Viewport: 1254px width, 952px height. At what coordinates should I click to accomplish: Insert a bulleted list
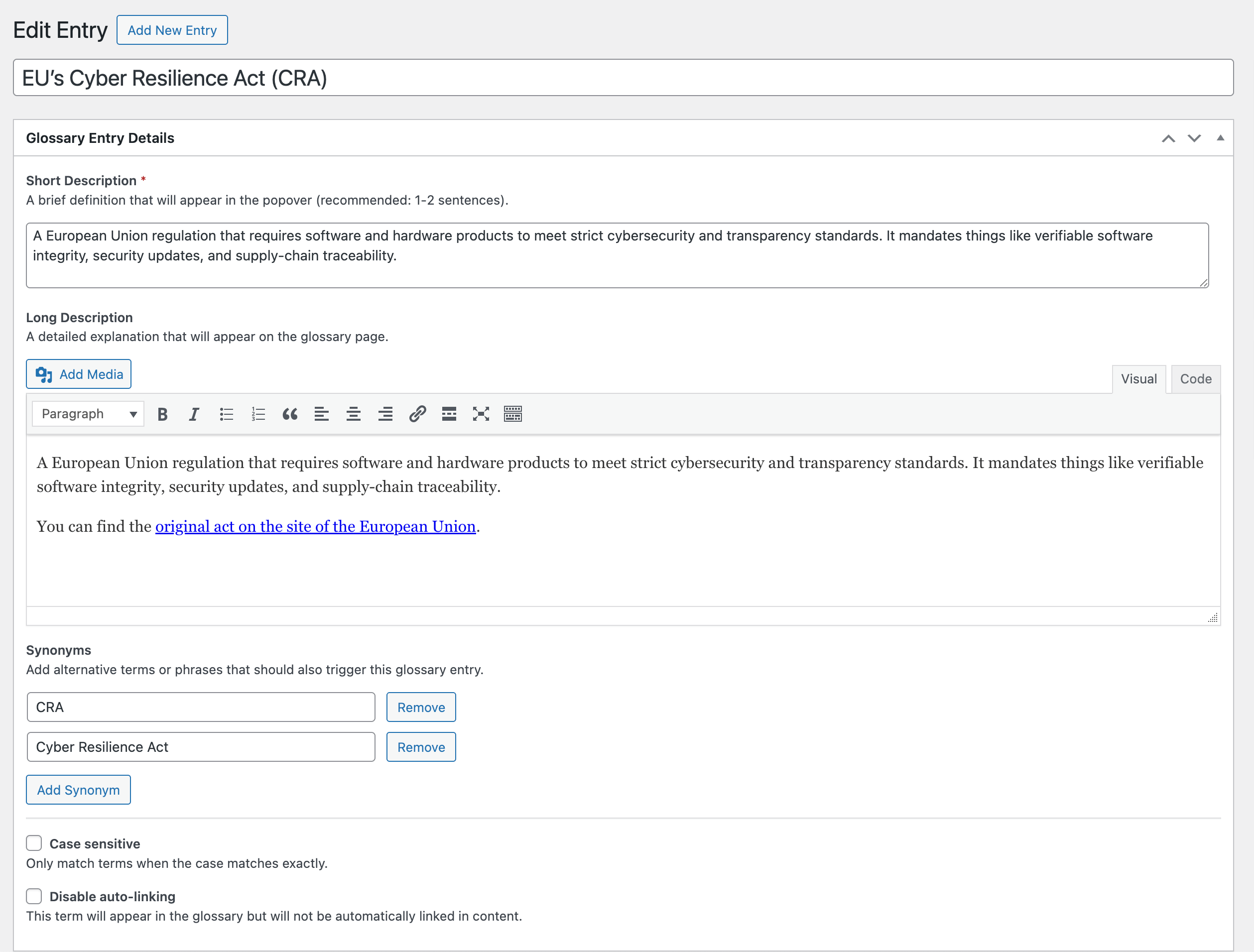[226, 414]
